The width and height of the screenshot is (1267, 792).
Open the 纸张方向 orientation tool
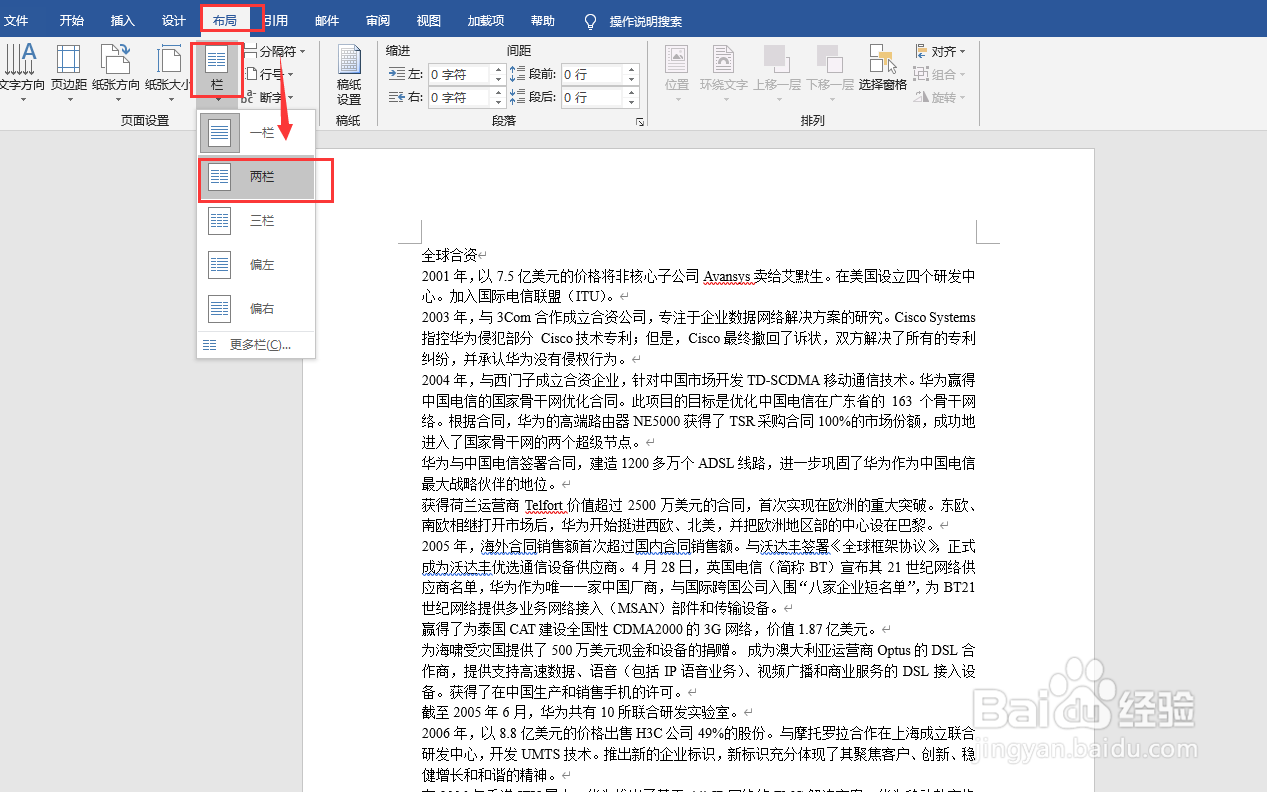116,73
